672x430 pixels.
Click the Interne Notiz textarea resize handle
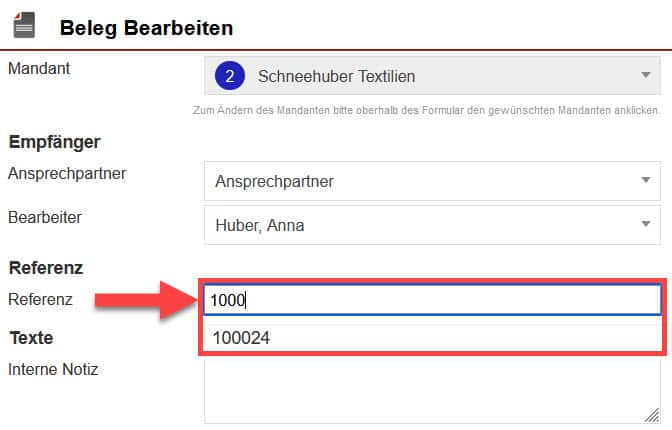tap(651, 415)
